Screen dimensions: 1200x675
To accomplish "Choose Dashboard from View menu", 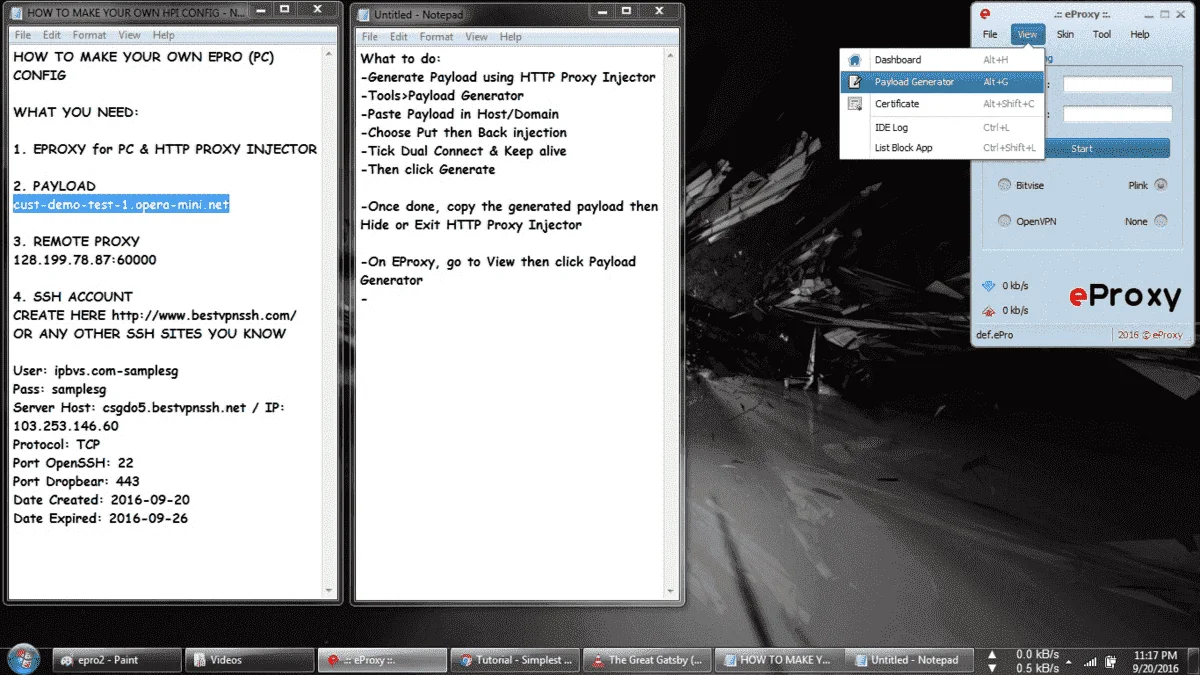I will tap(942, 60).
